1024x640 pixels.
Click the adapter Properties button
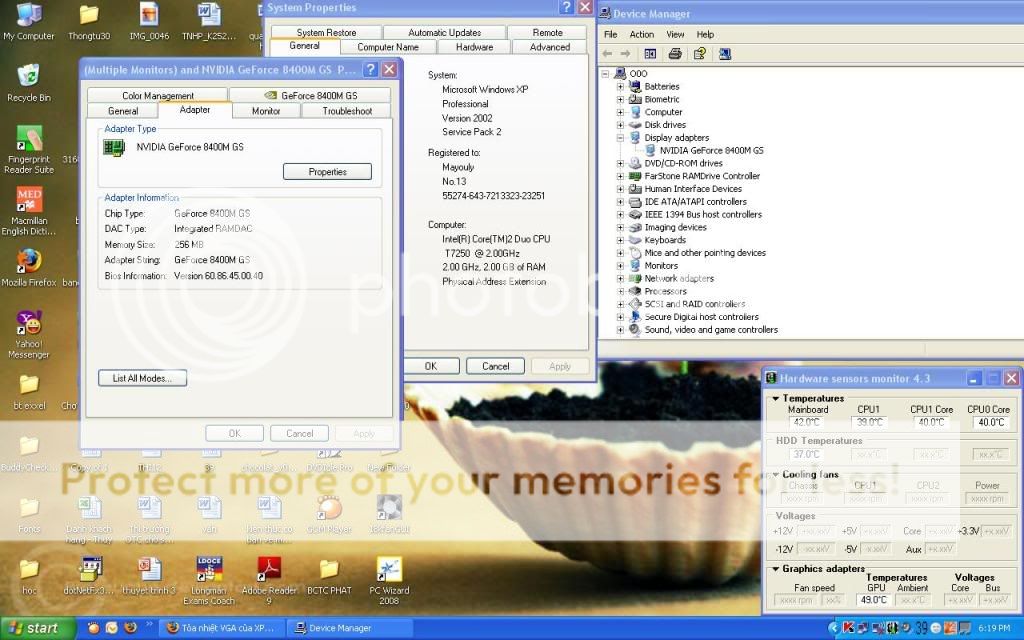(327, 172)
